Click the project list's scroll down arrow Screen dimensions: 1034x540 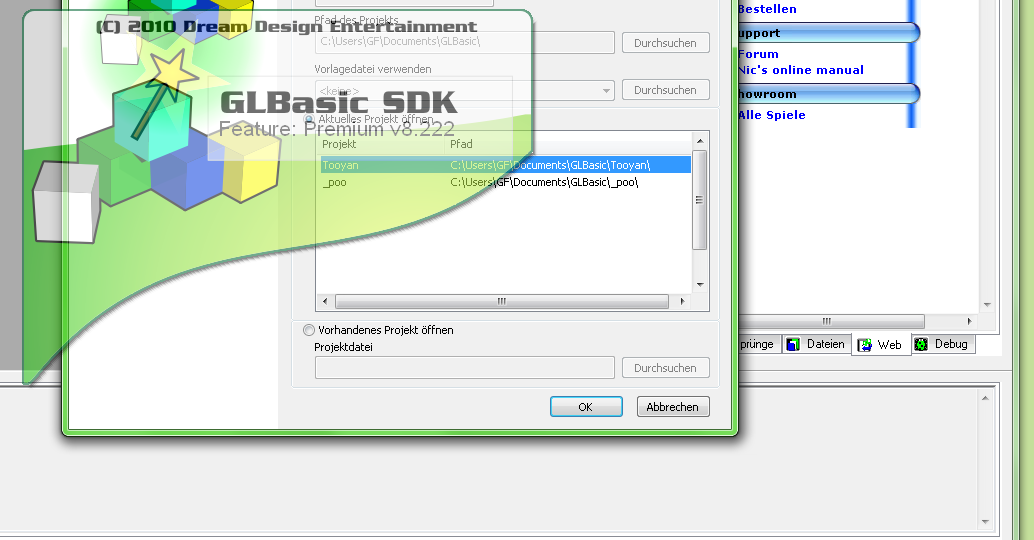pos(700,285)
